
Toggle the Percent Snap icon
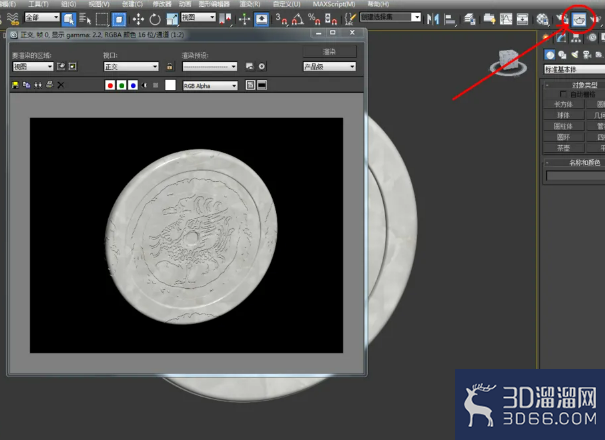click(x=314, y=19)
